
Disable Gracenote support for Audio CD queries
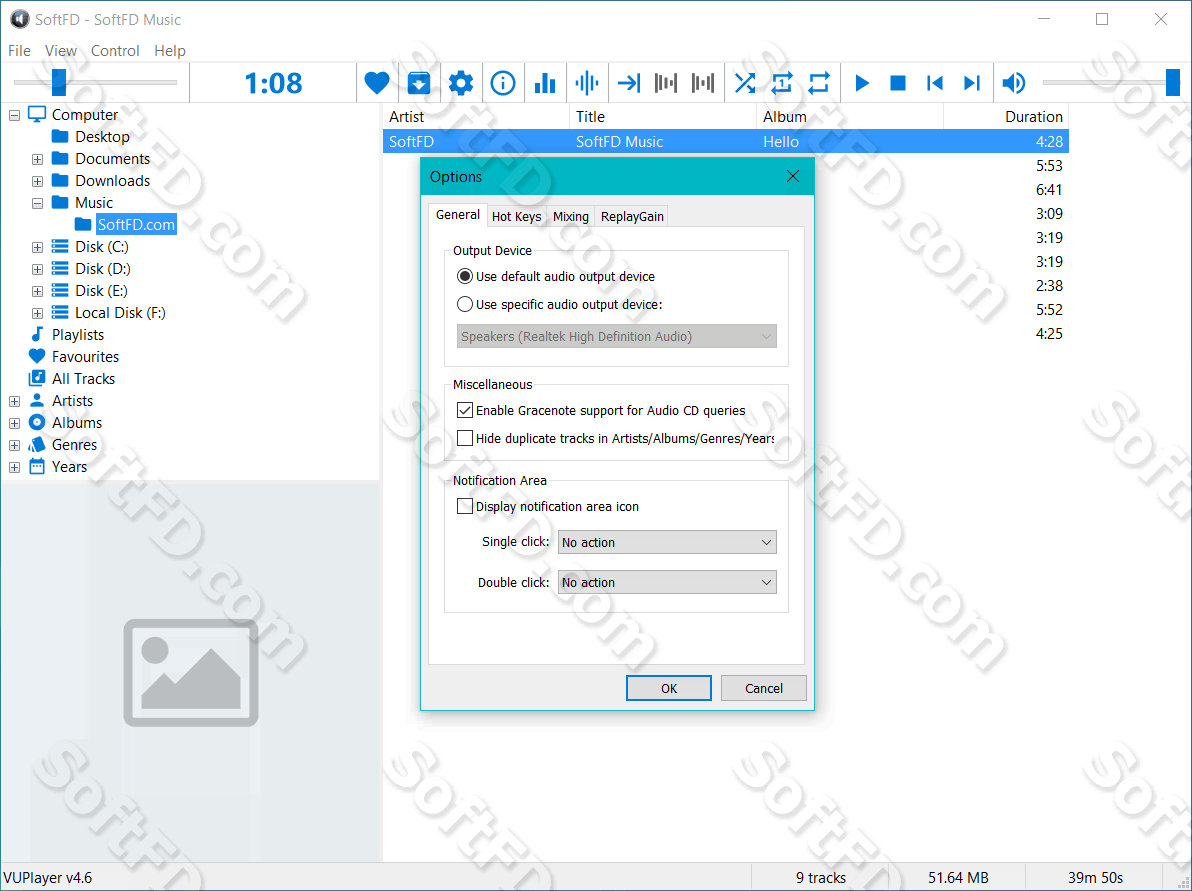(x=464, y=410)
